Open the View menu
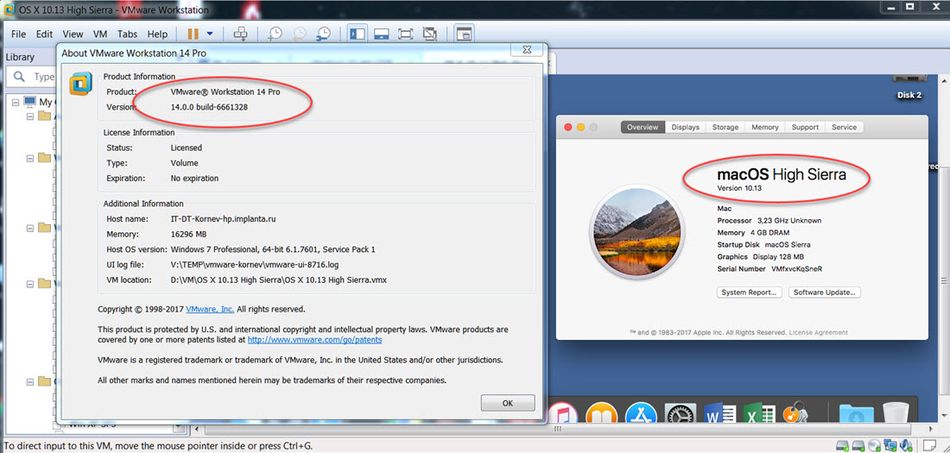This screenshot has height=453, width=950. (x=73, y=35)
